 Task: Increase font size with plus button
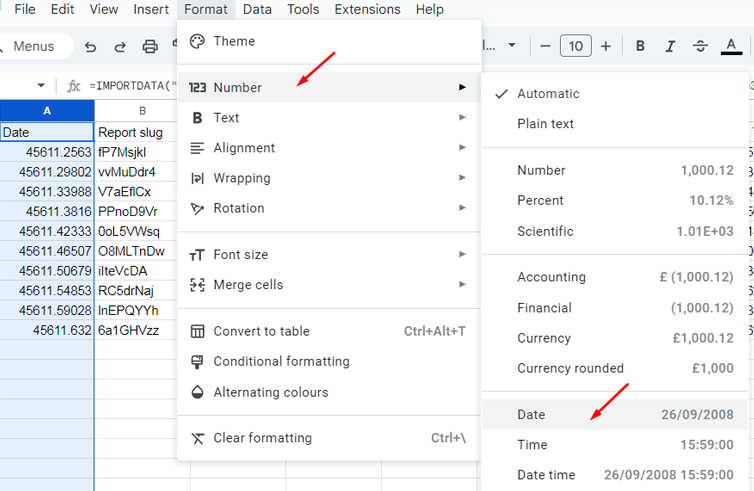pos(606,46)
